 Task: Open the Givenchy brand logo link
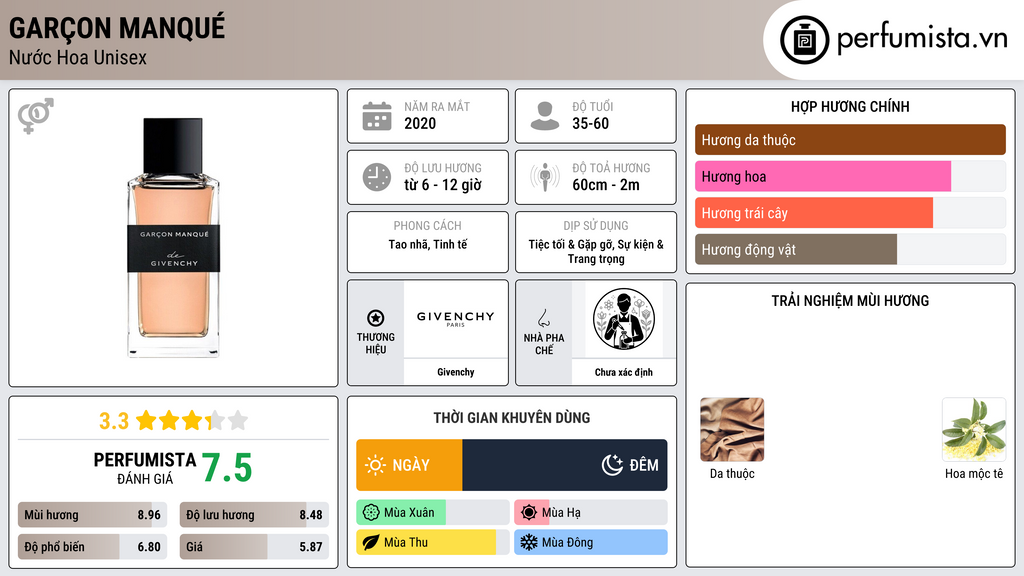point(456,319)
